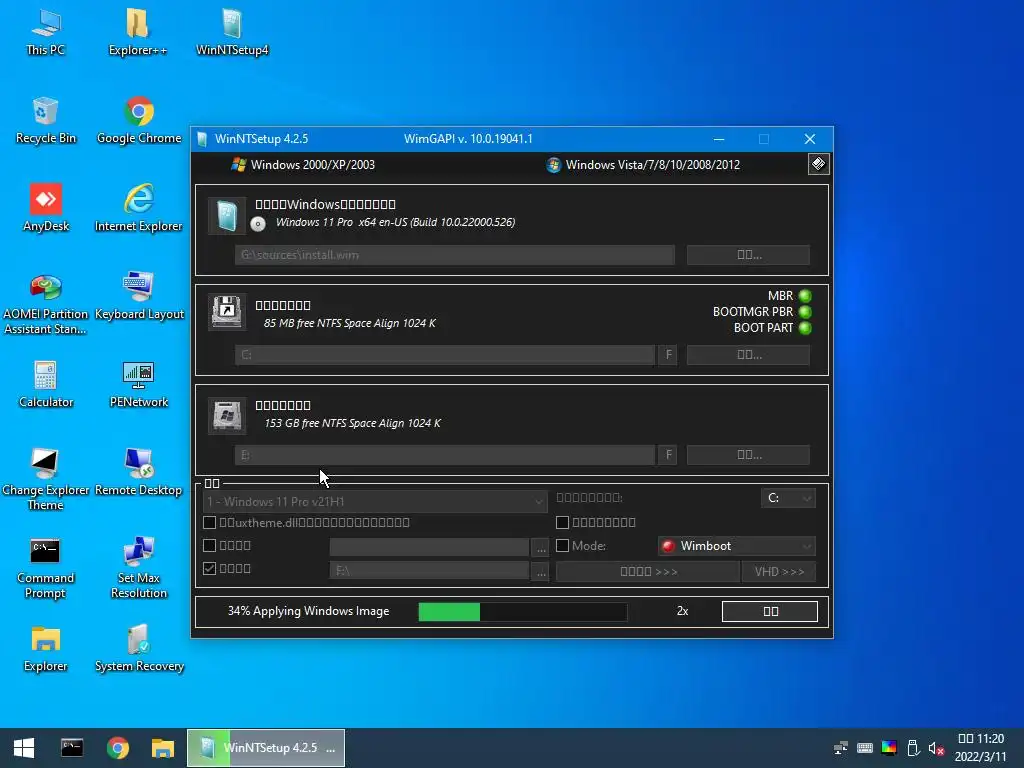Launch the Calculator desktop icon
The height and width of the screenshot is (768, 1024).
point(46,385)
